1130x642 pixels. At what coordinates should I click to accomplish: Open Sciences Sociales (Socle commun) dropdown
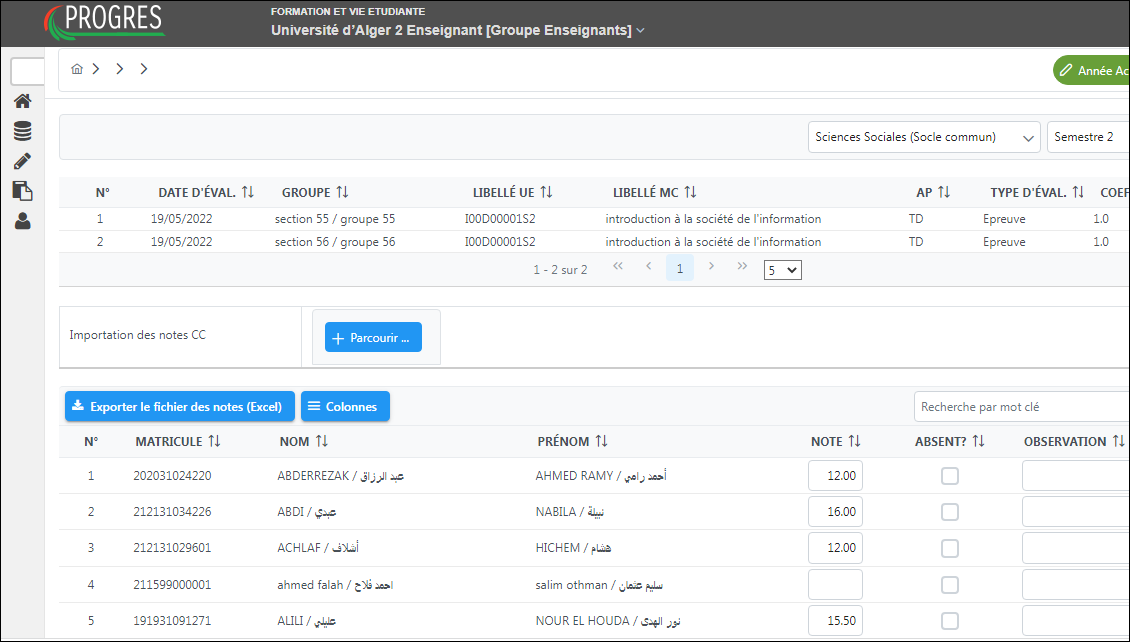coord(924,138)
